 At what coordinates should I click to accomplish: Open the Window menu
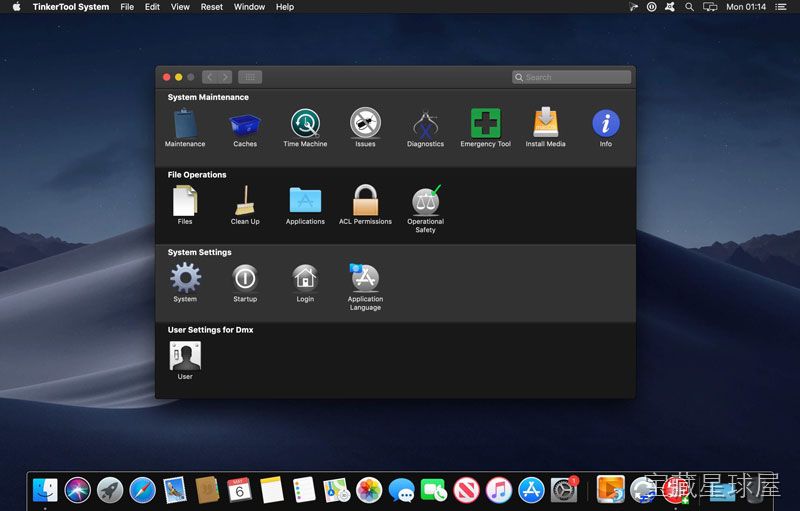click(x=249, y=7)
